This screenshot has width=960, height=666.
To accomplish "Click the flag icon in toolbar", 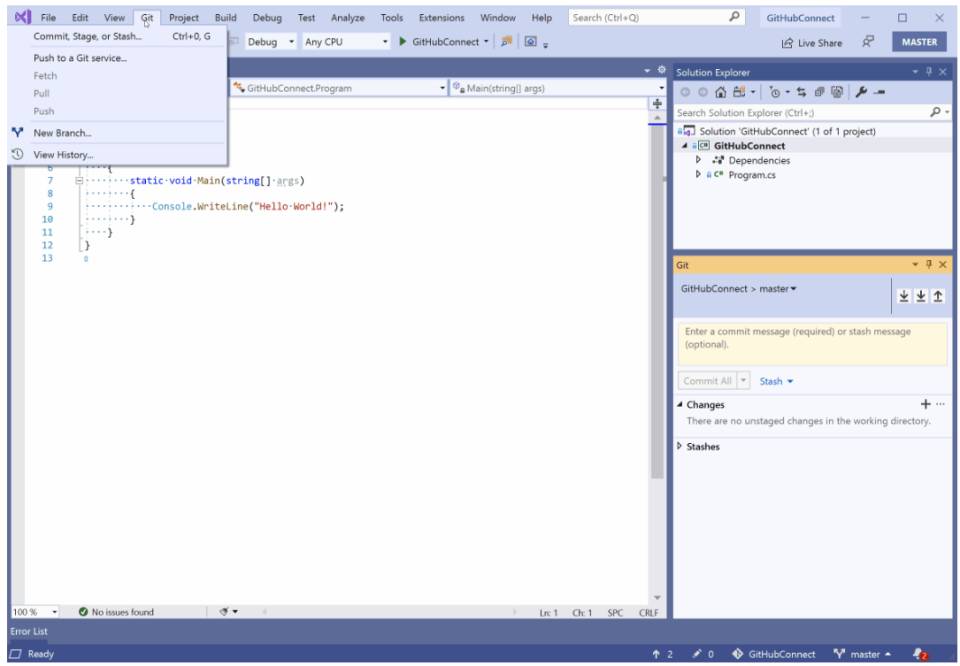I will (506, 42).
